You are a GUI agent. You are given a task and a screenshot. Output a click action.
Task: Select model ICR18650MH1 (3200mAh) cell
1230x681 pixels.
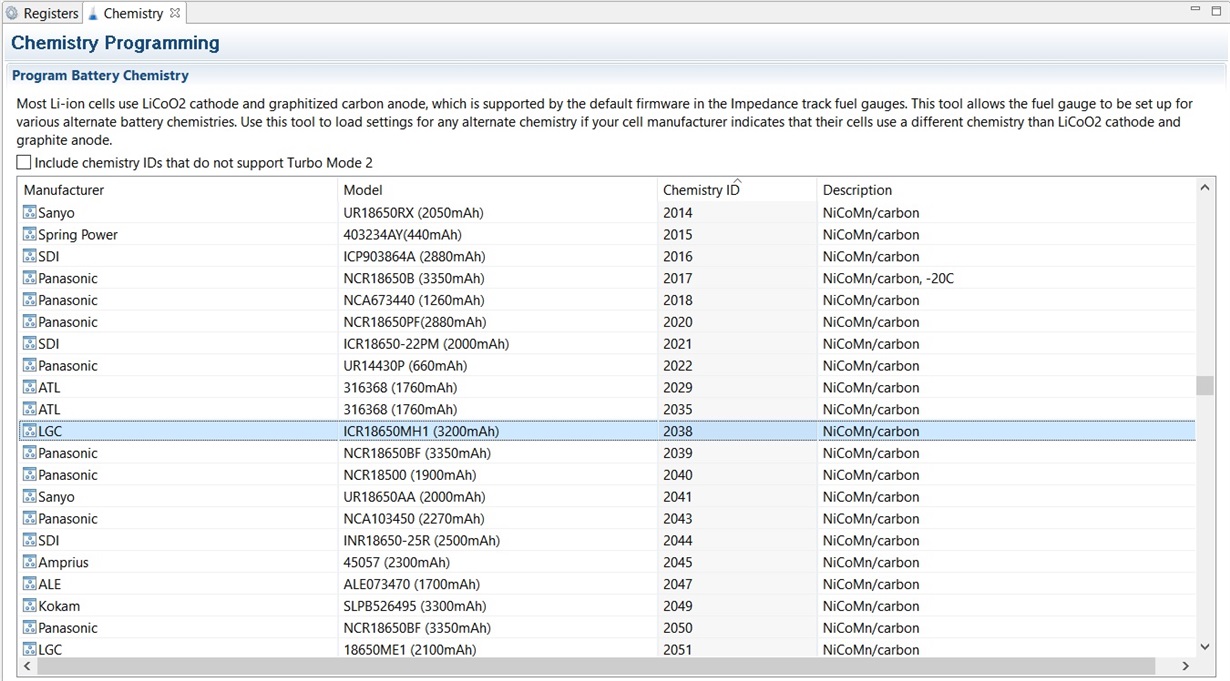(421, 432)
